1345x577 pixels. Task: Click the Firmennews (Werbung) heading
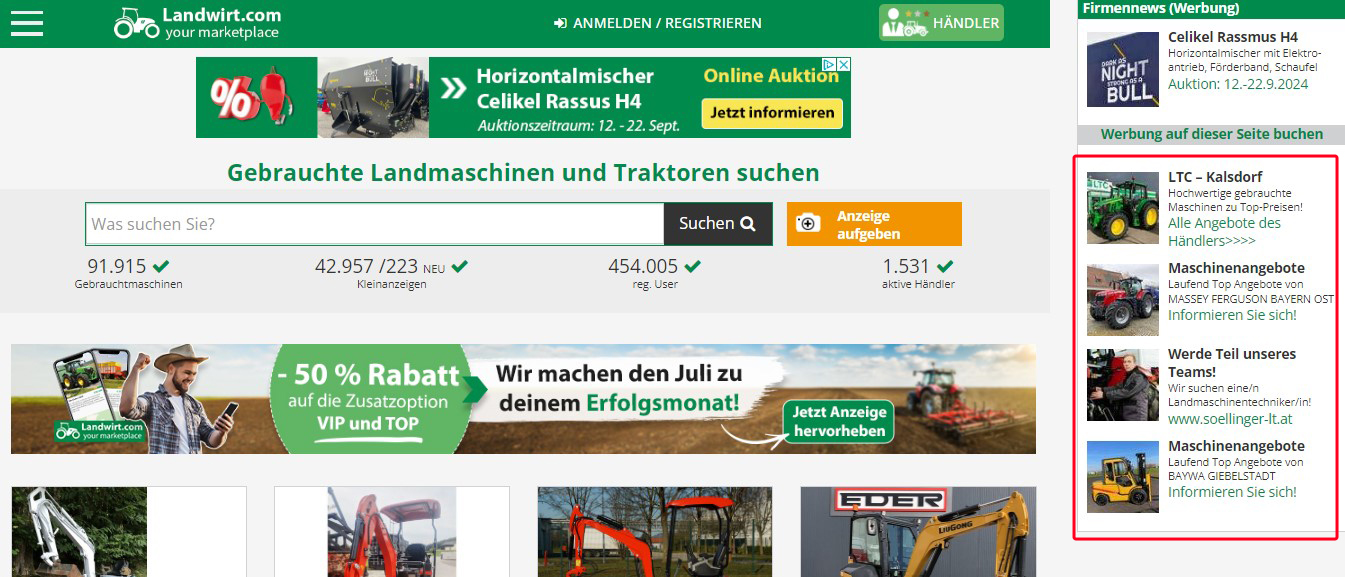[1161, 8]
